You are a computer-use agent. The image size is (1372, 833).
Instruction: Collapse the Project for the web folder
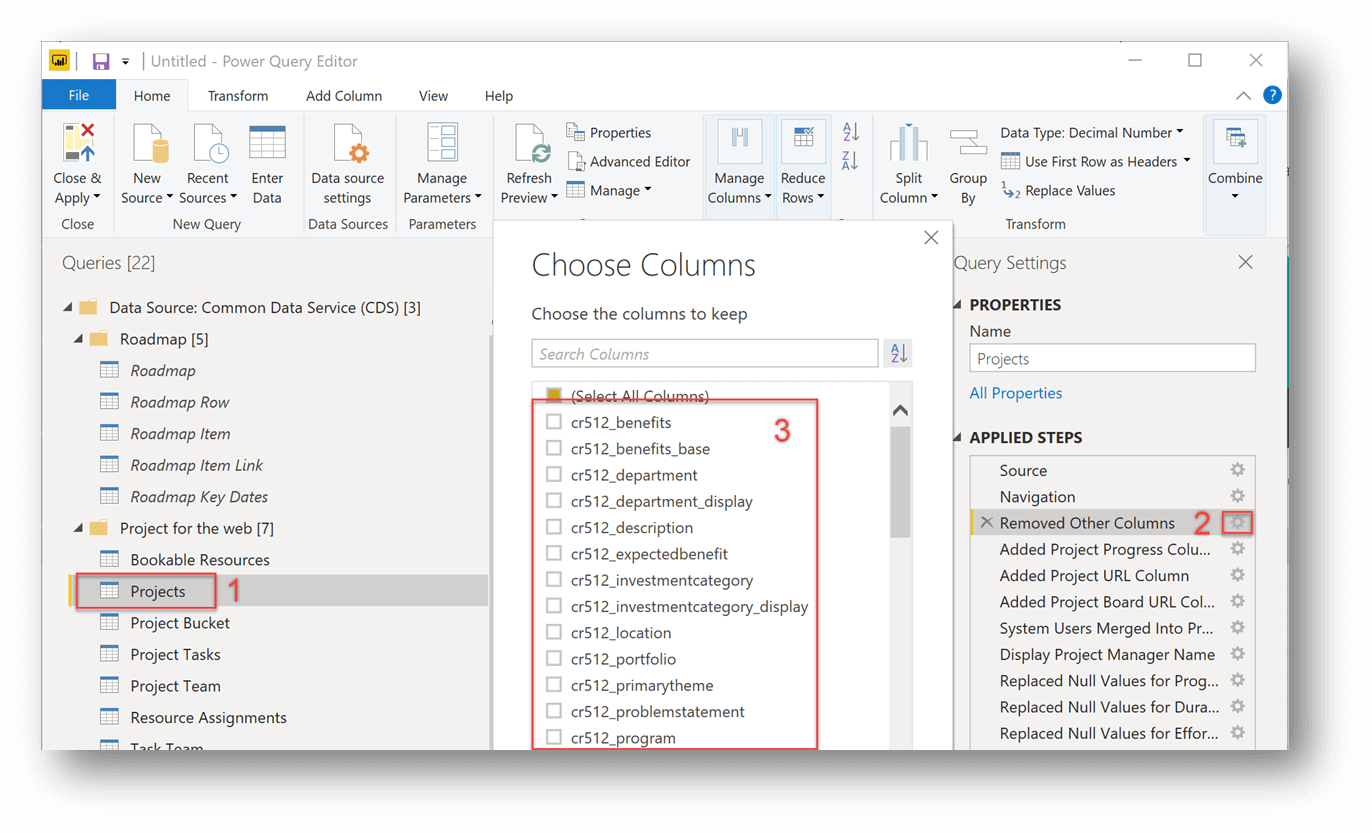point(79,528)
